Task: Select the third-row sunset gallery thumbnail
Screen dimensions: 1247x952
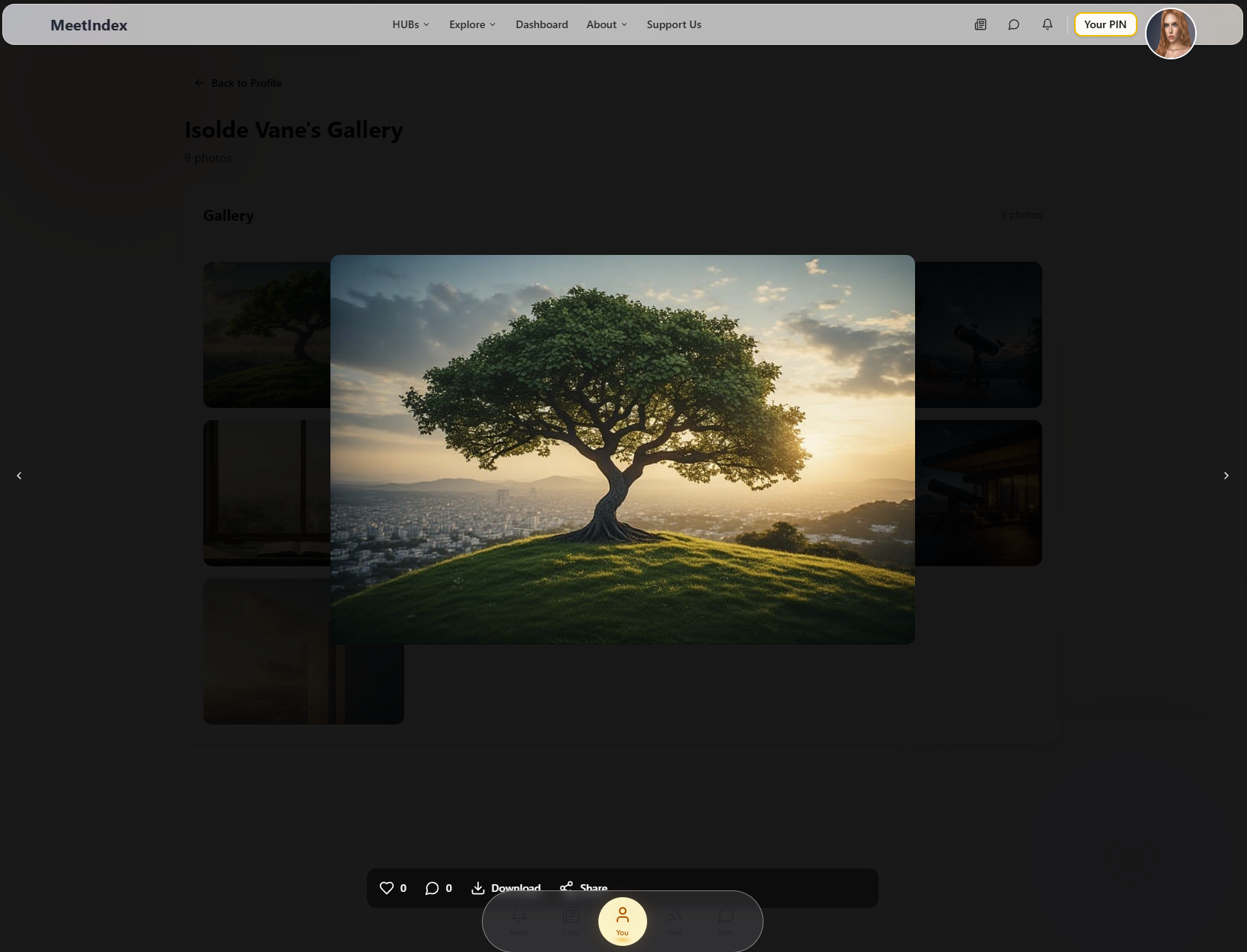Action: (x=304, y=651)
